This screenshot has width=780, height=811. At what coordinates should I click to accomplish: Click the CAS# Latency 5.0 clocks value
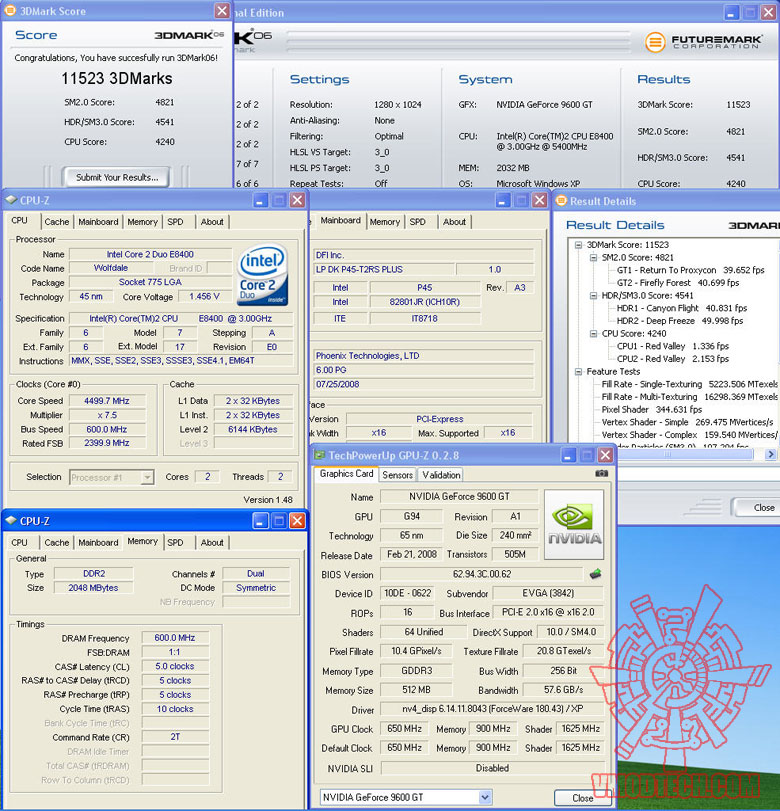[x=175, y=666]
